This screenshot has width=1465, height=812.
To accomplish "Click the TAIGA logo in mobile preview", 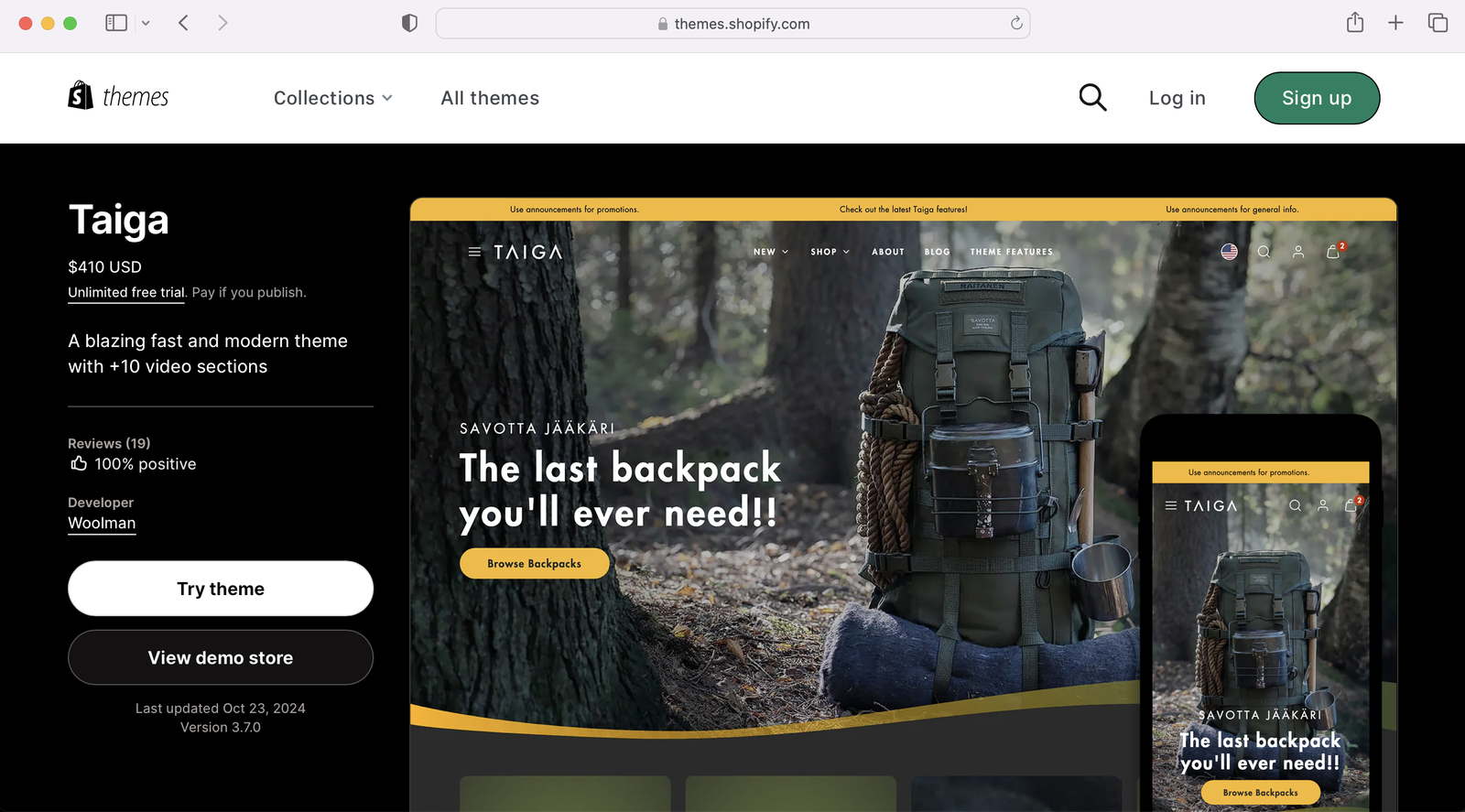I will (x=1210, y=505).
